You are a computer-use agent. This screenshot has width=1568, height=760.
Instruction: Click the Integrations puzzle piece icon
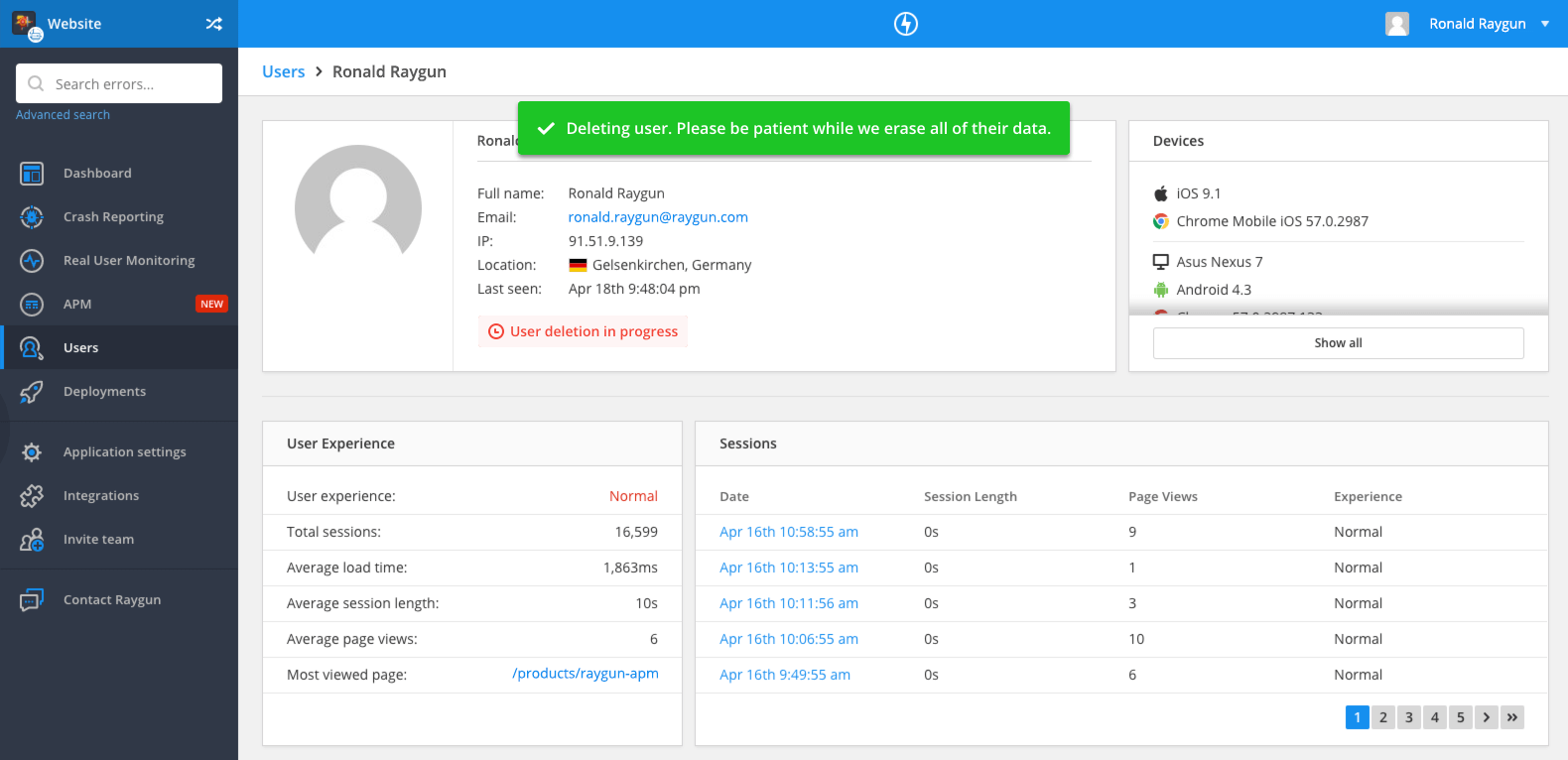pyautogui.click(x=32, y=496)
